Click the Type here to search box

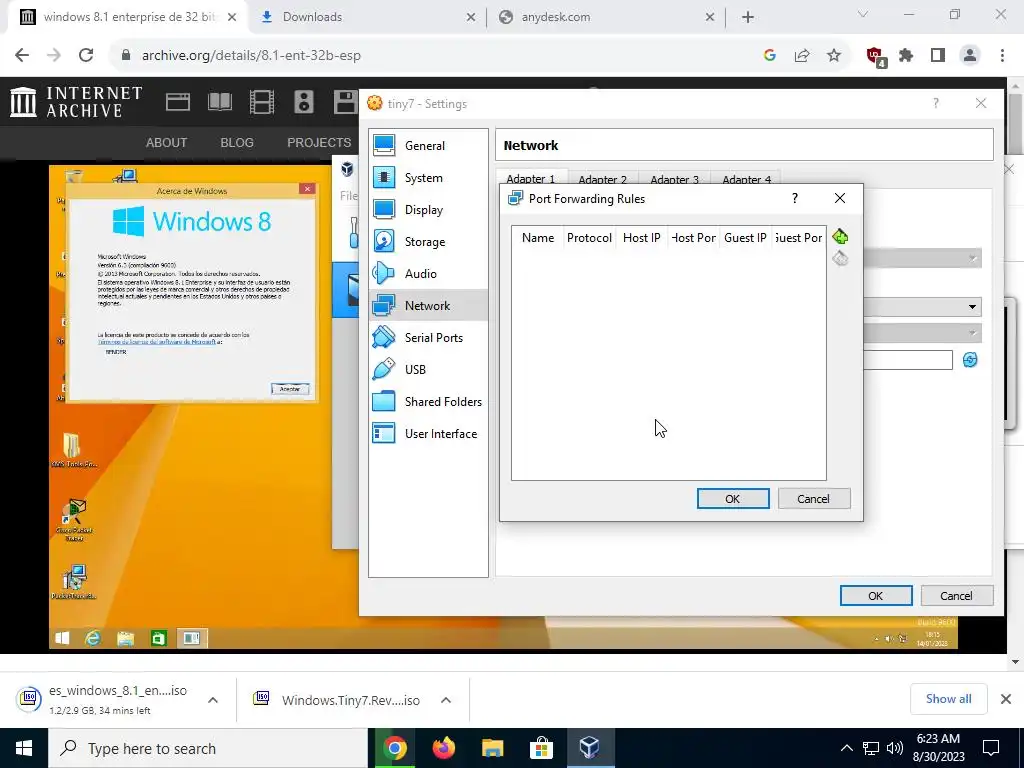[x=208, y=748]
